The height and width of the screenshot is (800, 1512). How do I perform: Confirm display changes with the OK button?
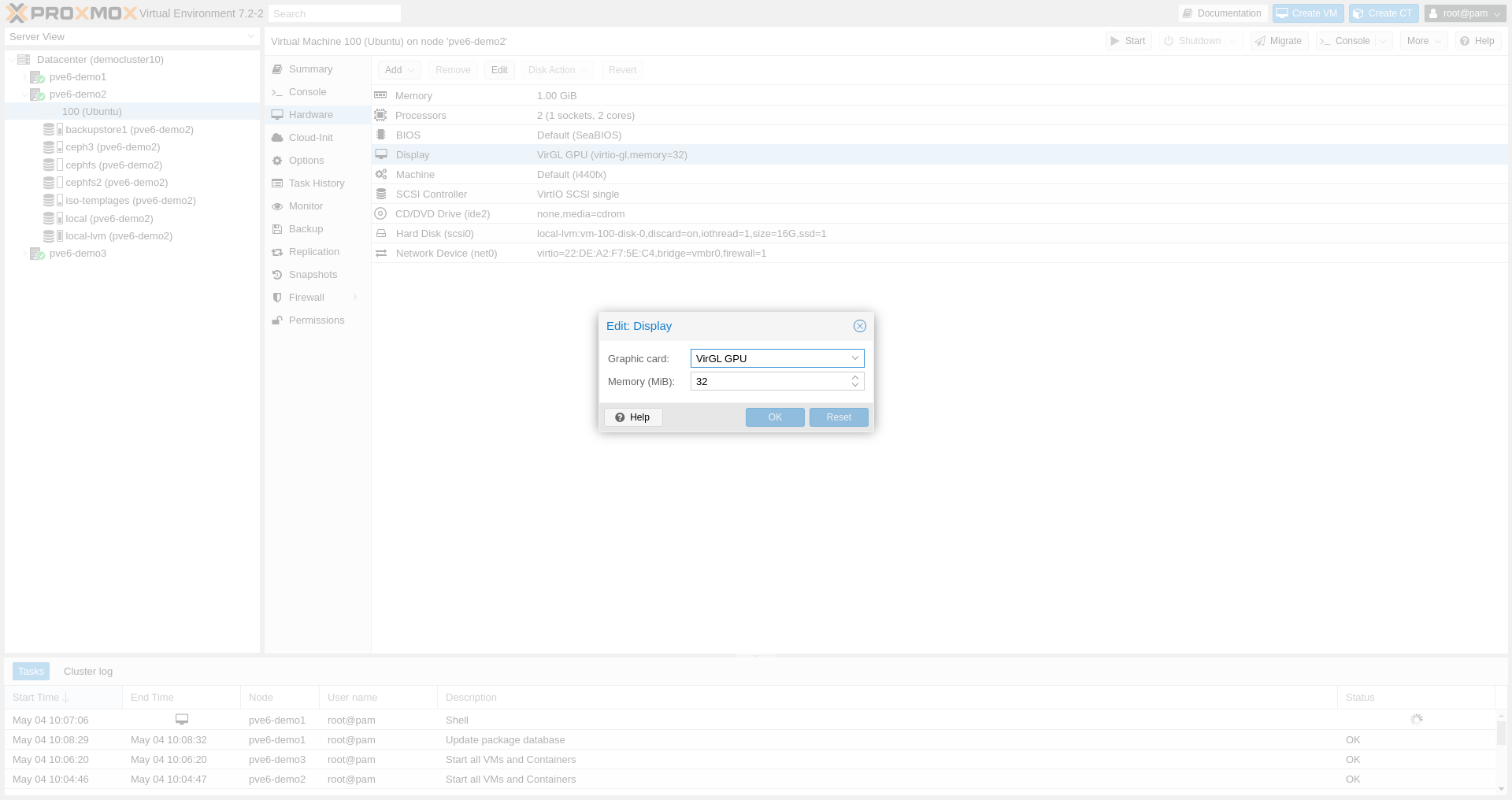tap(775, 417)
